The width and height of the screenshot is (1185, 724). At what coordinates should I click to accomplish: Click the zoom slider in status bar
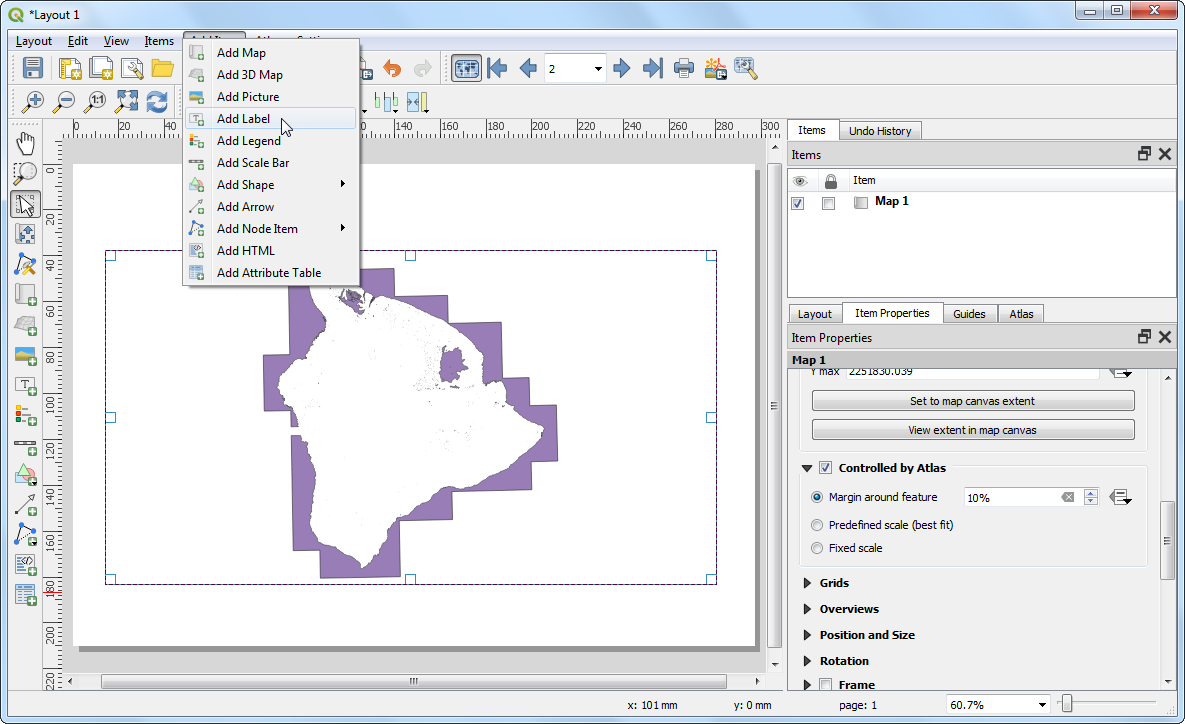[1068, 705]
